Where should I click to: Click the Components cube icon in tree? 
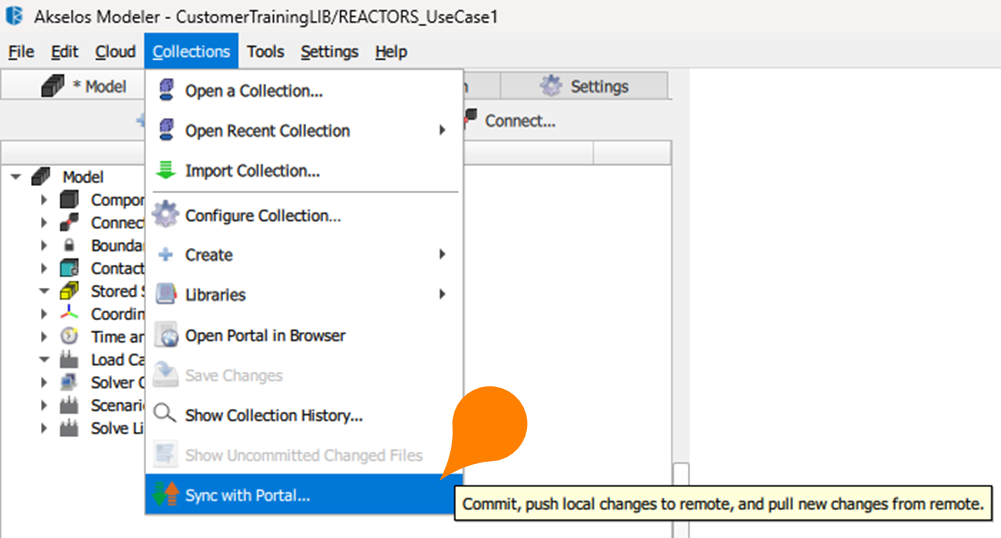pyautogui.click(x=69, y=199)
